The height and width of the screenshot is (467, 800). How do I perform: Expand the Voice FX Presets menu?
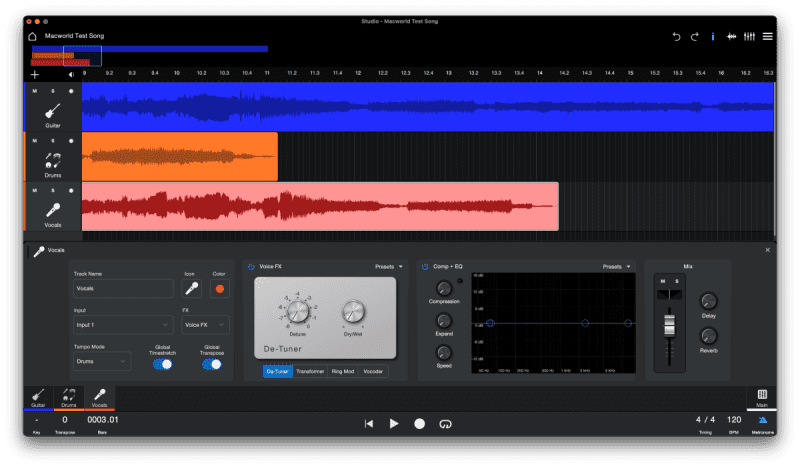[389, 267]
